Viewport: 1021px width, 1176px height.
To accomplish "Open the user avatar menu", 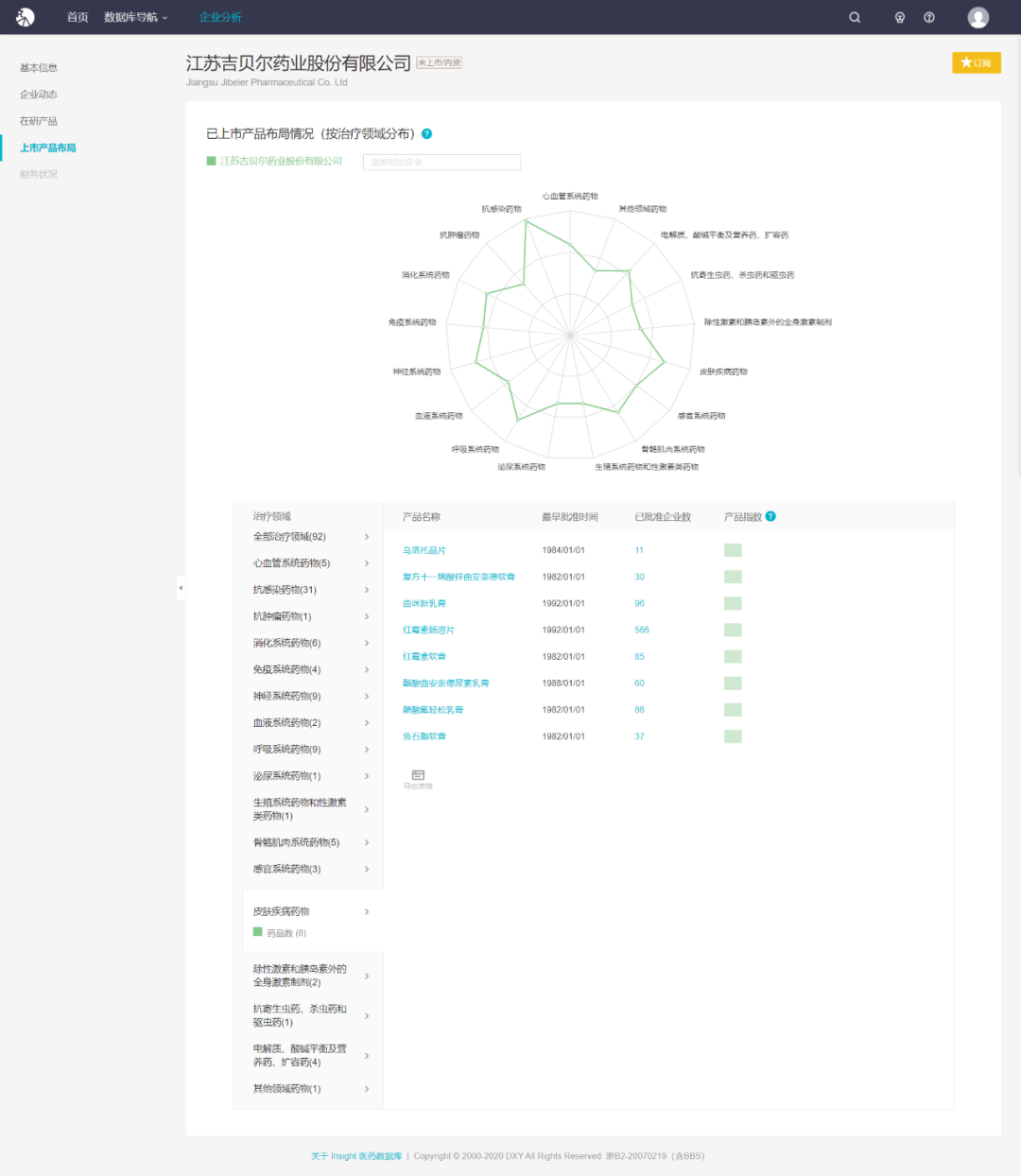I will [x=978, y=17].
